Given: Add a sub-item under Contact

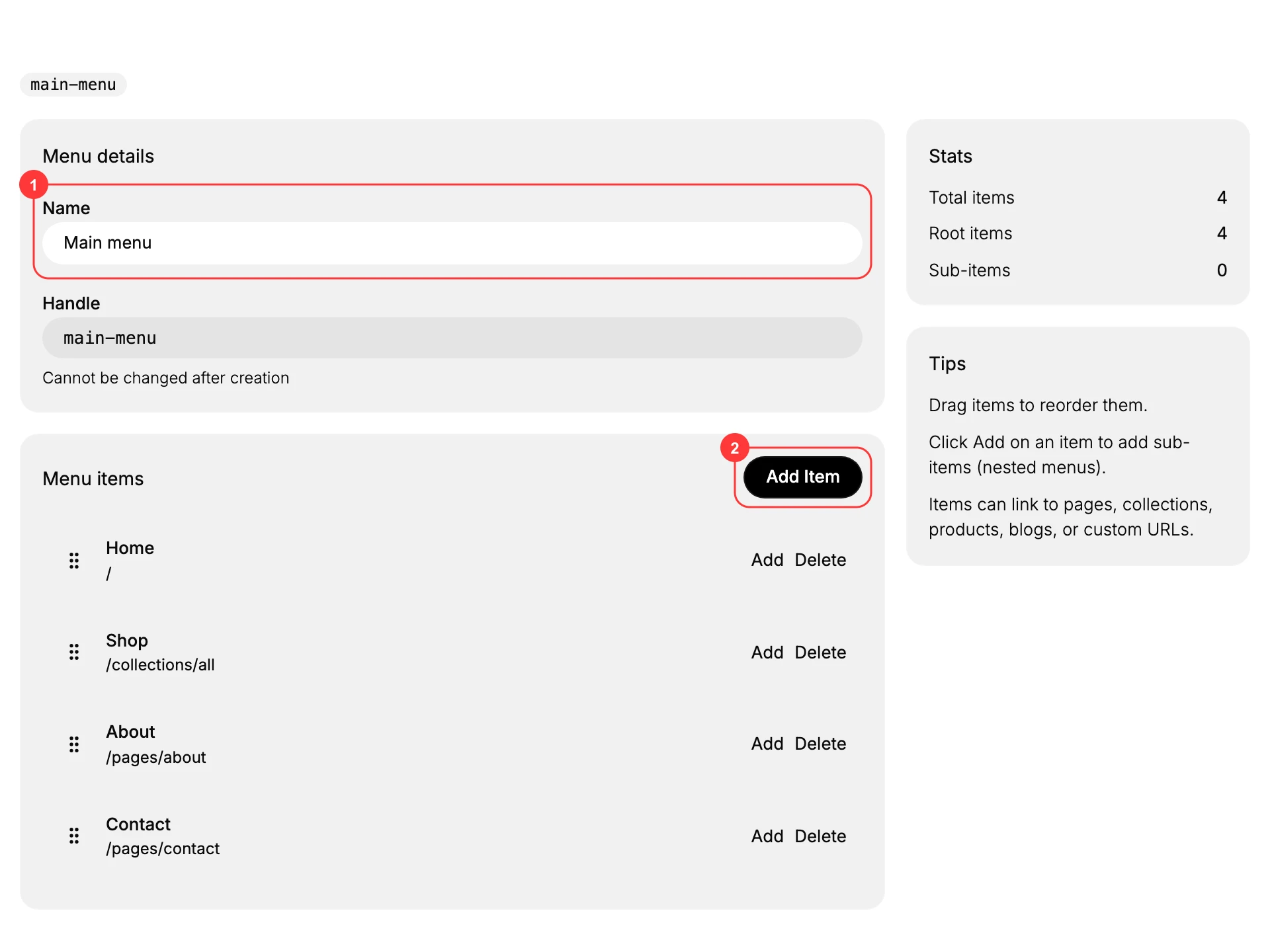Looking at the screenshot, I should point(767,836).
